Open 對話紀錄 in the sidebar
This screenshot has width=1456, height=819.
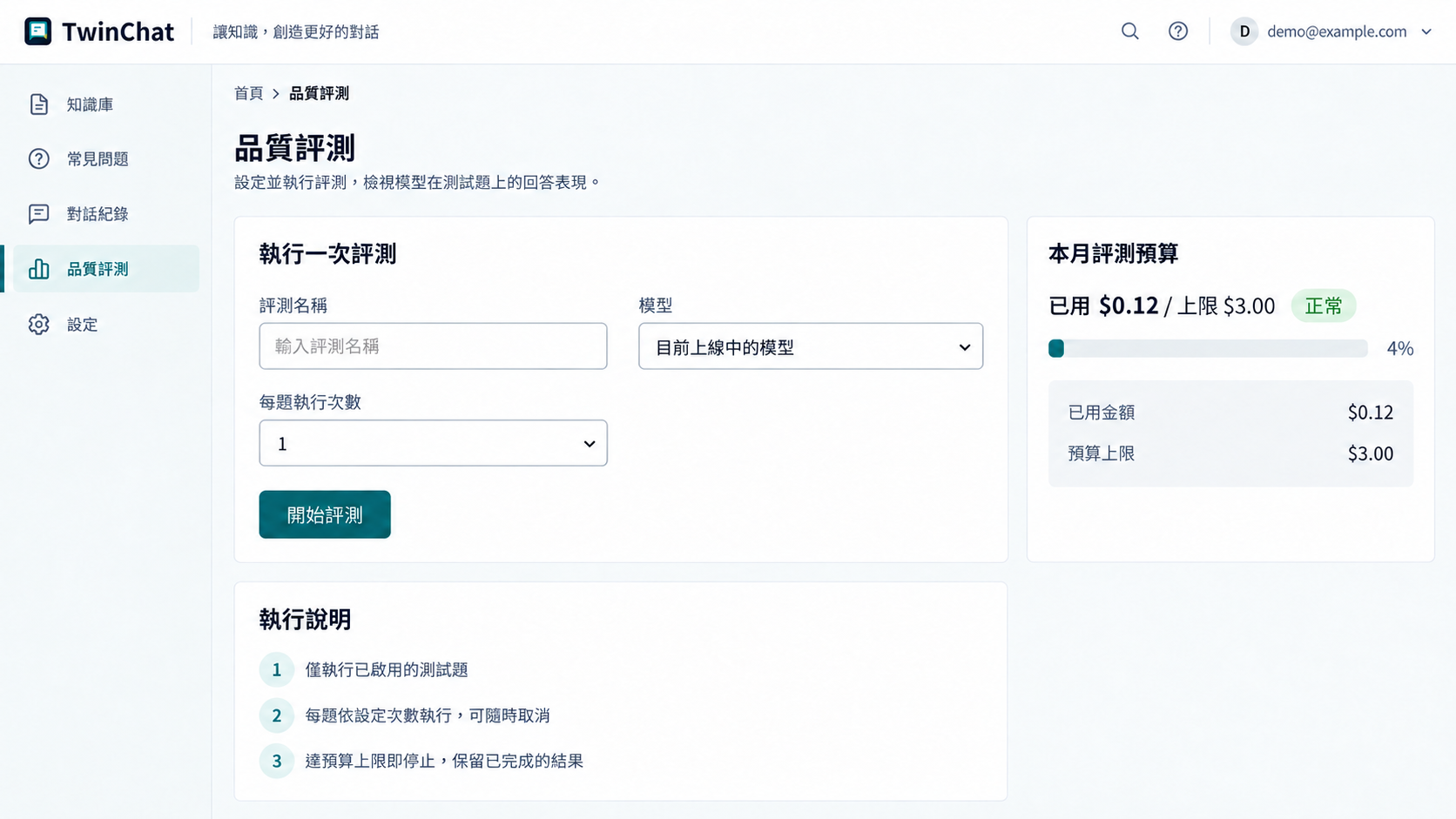click(x=106, y=214)
